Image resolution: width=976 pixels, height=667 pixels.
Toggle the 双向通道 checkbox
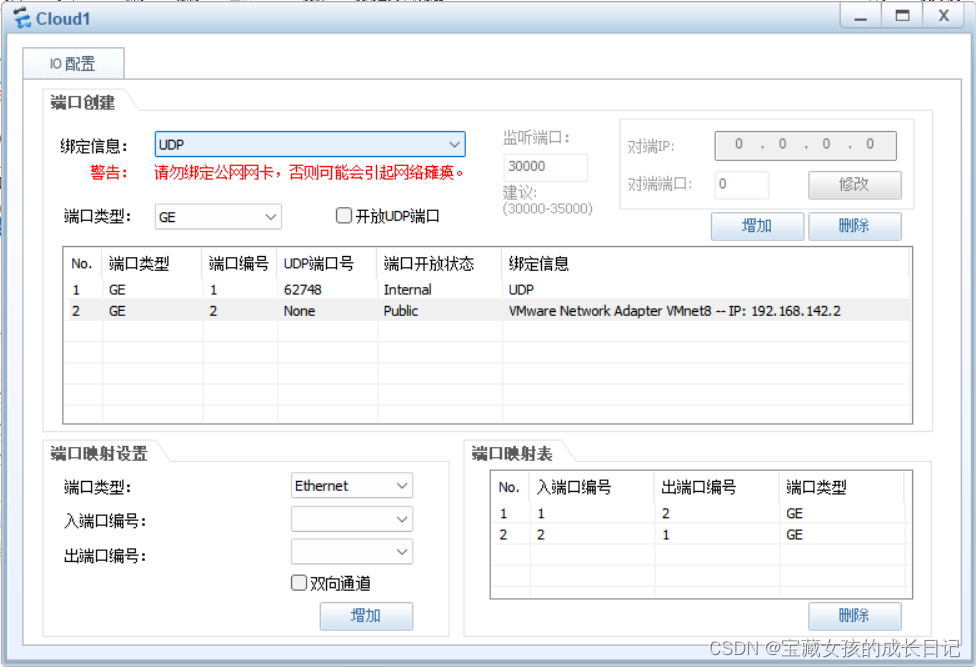click(x=299, y=583)
